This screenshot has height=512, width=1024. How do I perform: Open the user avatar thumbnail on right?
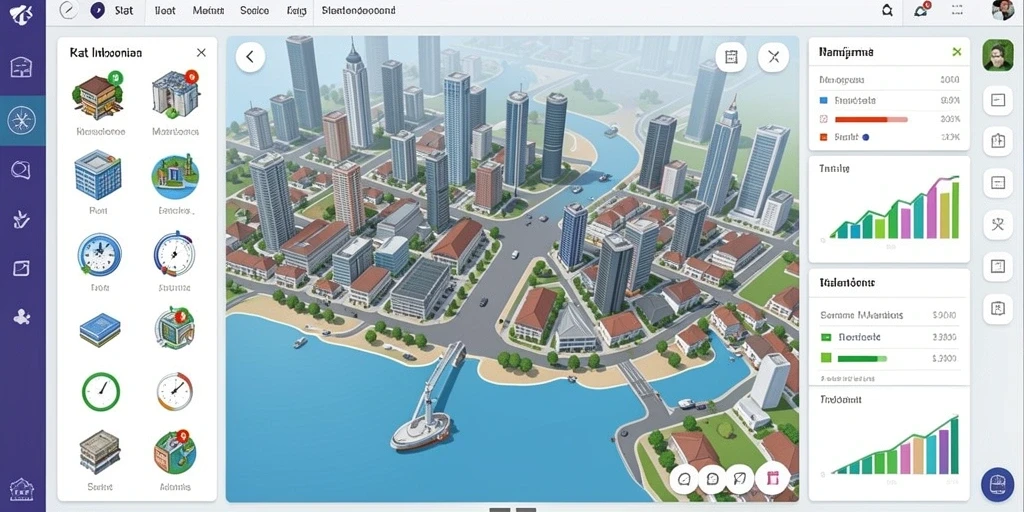tap(998, 55)
